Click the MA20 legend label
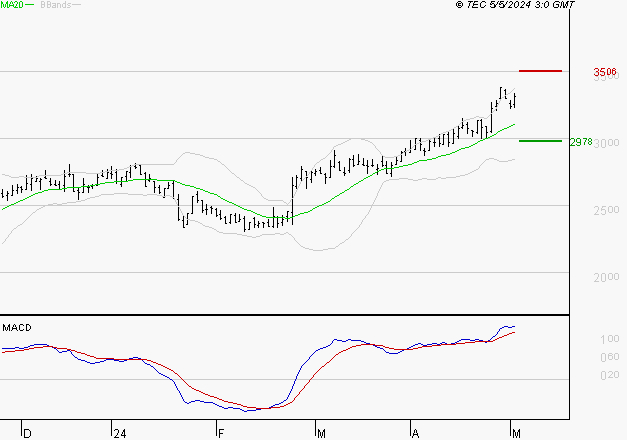Image resolution: width=627 pixels, height=440 pixels. pos(12,5)
